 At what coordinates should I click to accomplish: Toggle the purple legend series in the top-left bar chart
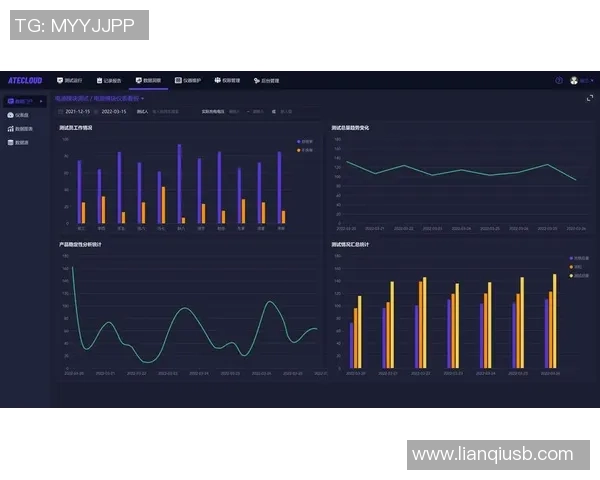point(304,142)
